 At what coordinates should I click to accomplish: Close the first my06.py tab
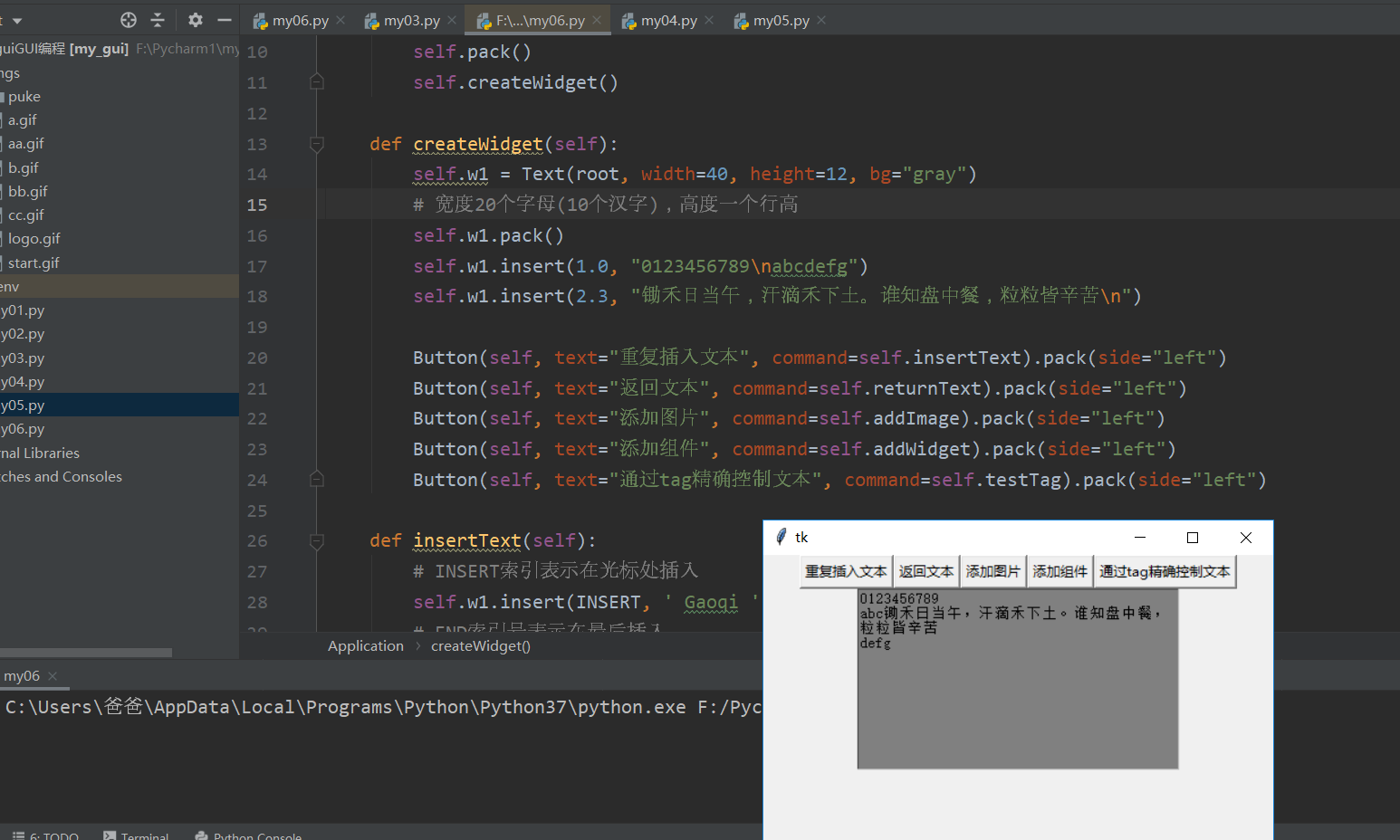pos(340,20)
